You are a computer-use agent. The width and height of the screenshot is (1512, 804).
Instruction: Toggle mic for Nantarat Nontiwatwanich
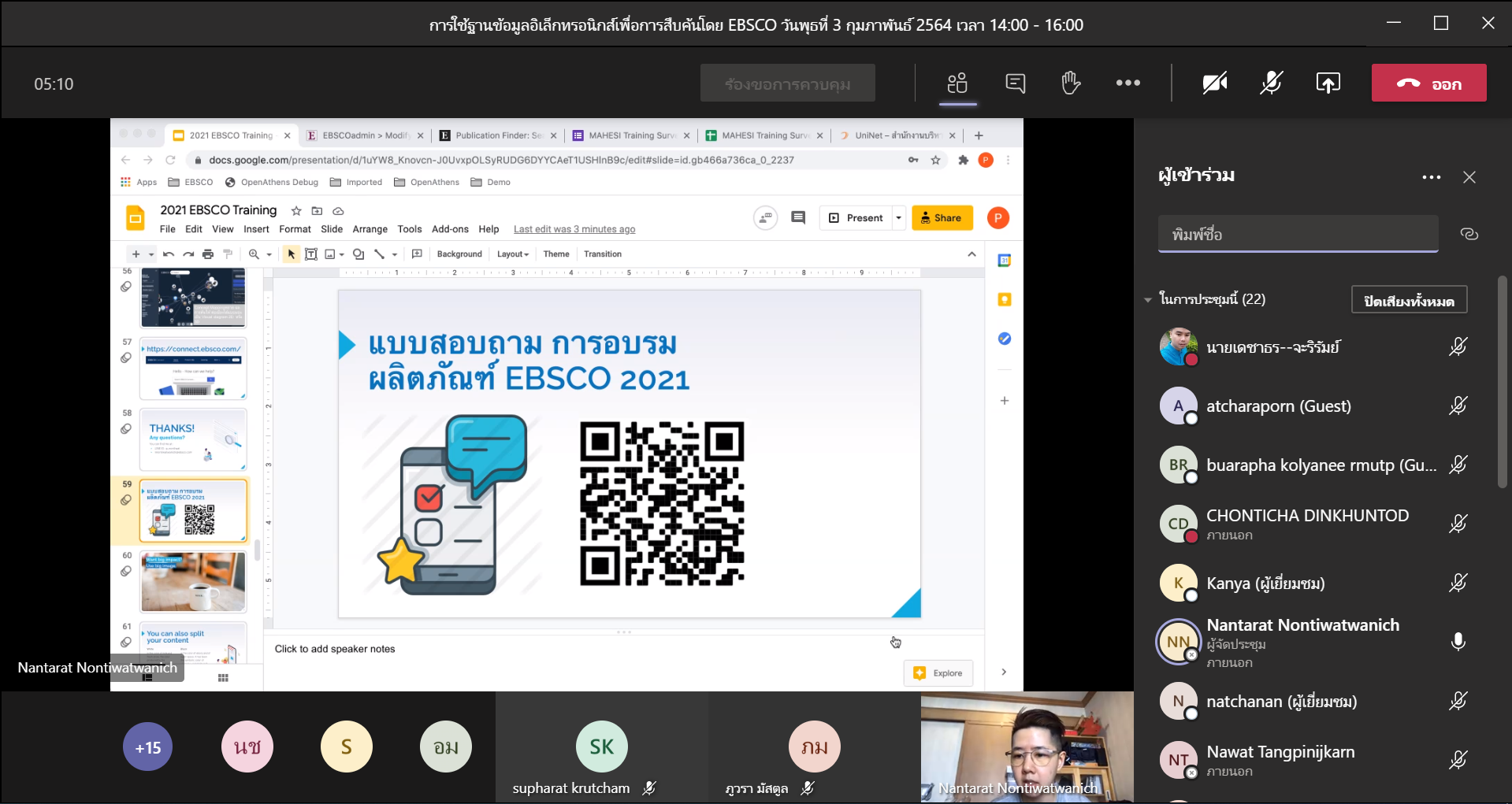coord(1458,642)
